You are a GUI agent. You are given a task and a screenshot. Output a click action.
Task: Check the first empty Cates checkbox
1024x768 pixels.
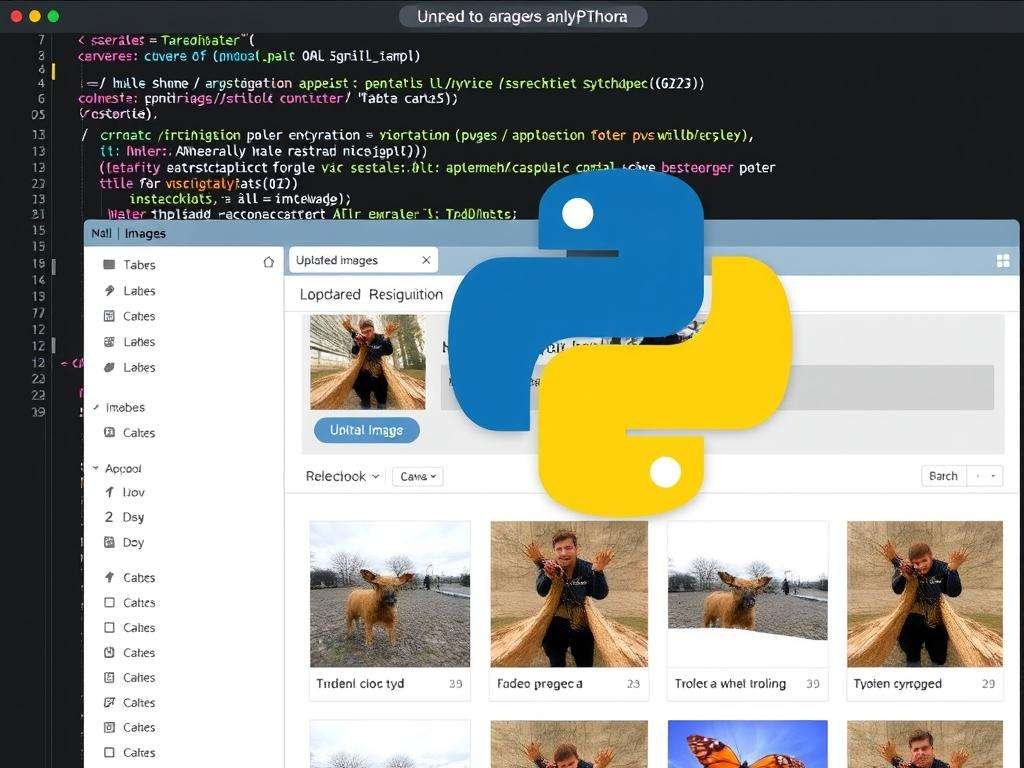[x=107, y=602]
